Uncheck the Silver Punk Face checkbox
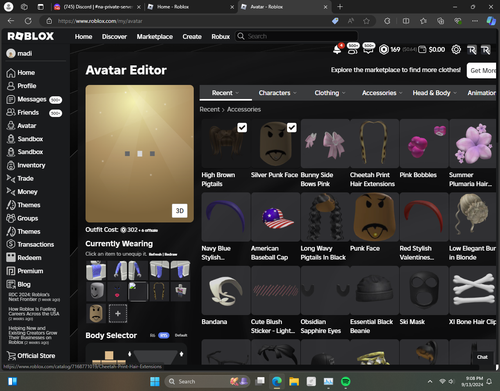 point(292,127)
